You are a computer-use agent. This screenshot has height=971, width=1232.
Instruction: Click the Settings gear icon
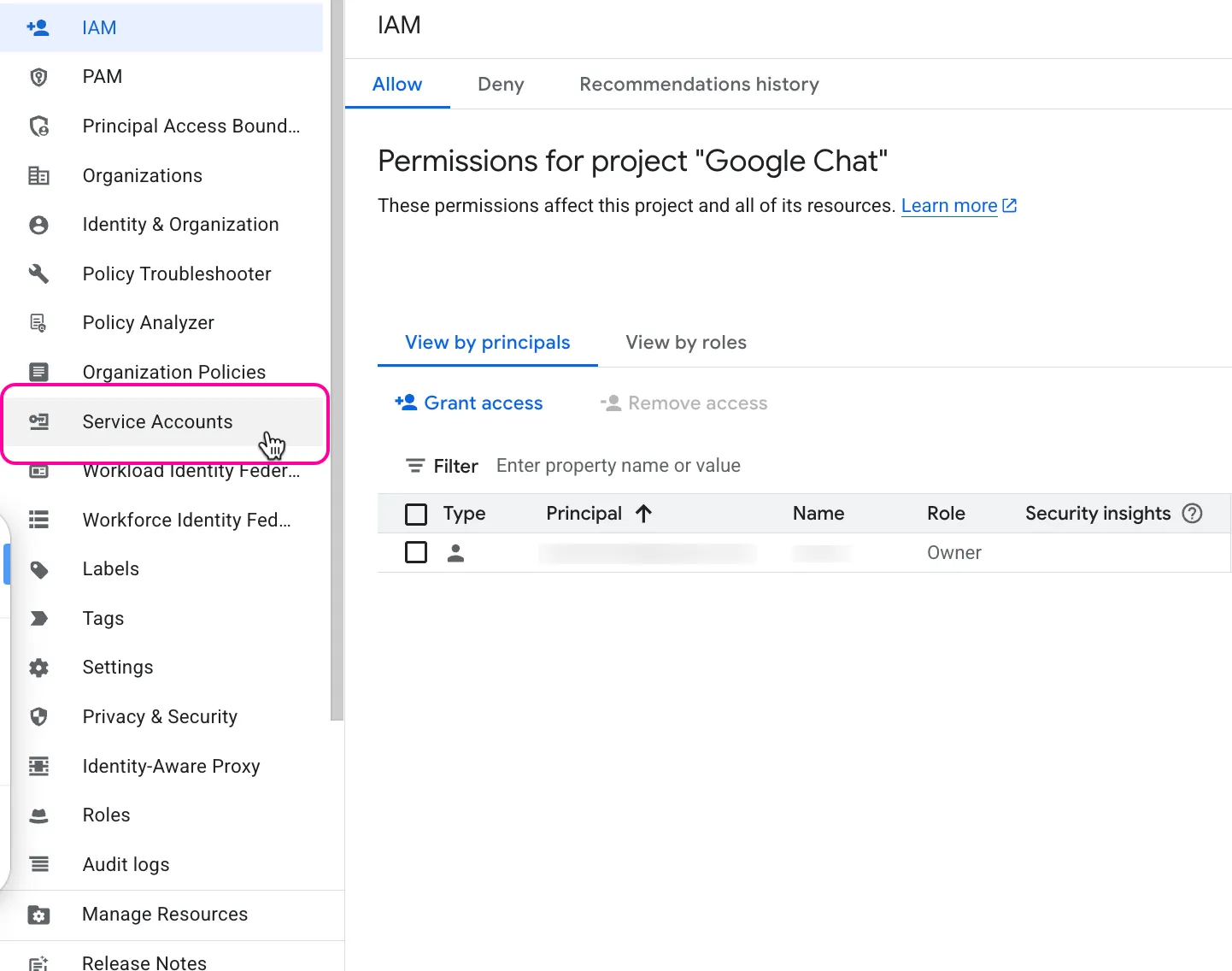38,668
